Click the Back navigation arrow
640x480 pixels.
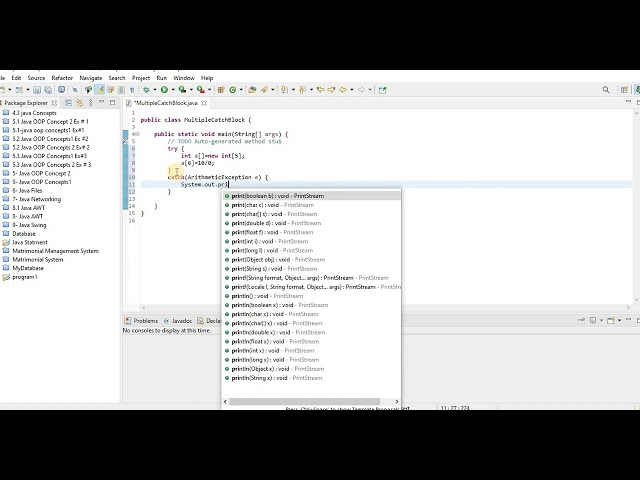(343, 90)
